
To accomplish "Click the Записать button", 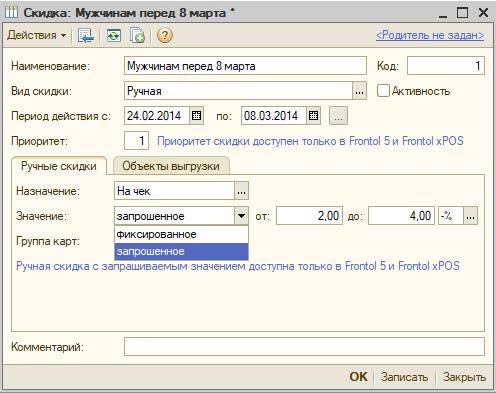I will [x=404, y=377].
